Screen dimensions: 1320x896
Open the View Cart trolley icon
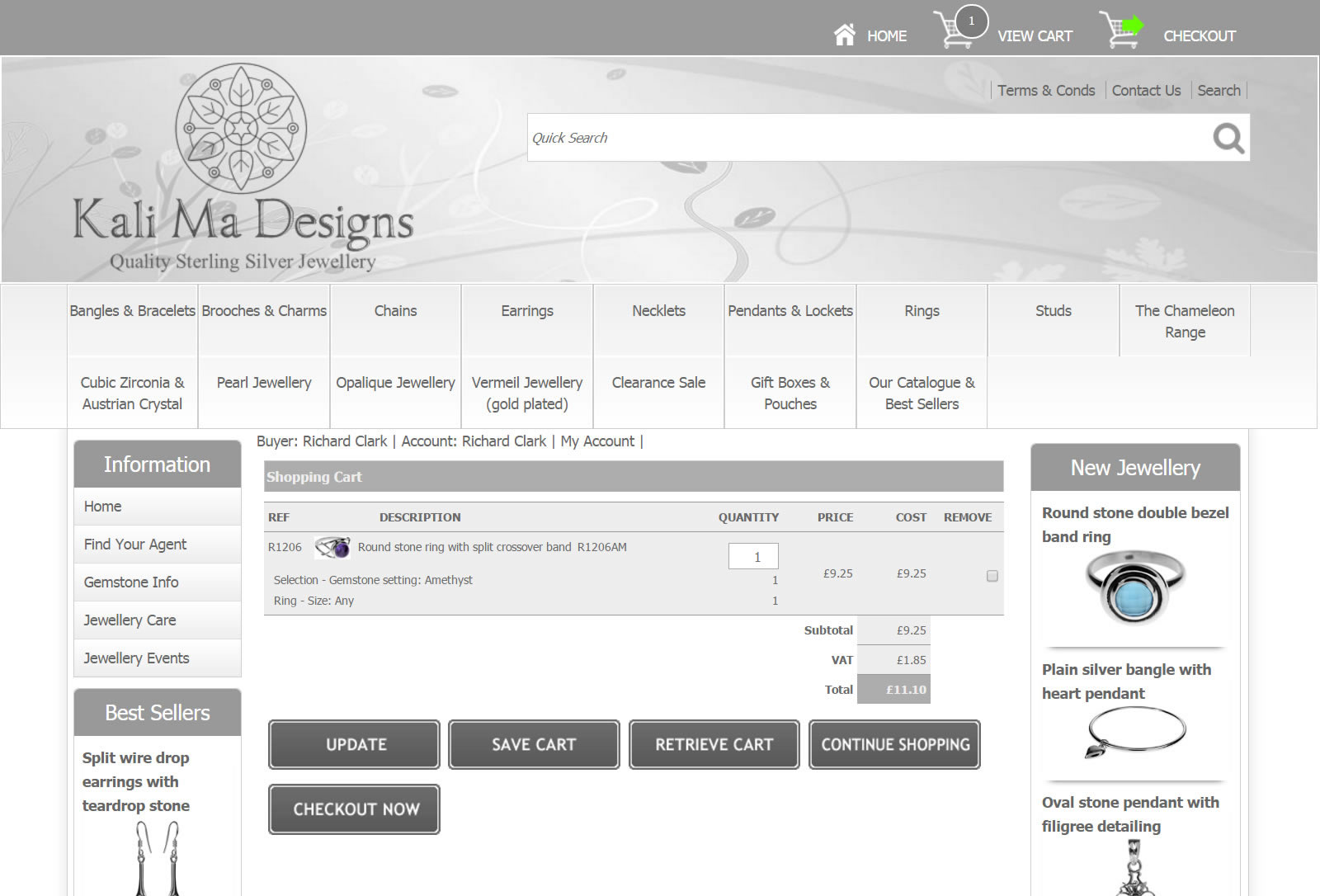pos(955,31)
